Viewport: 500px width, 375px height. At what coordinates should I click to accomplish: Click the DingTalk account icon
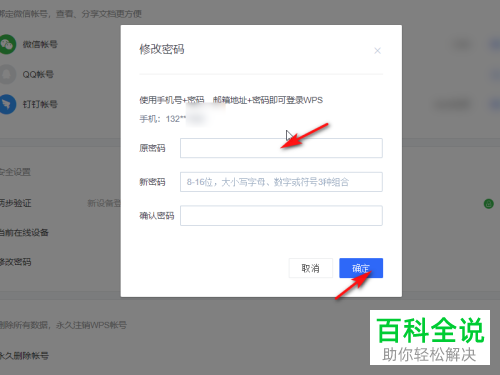click(7, 104)
